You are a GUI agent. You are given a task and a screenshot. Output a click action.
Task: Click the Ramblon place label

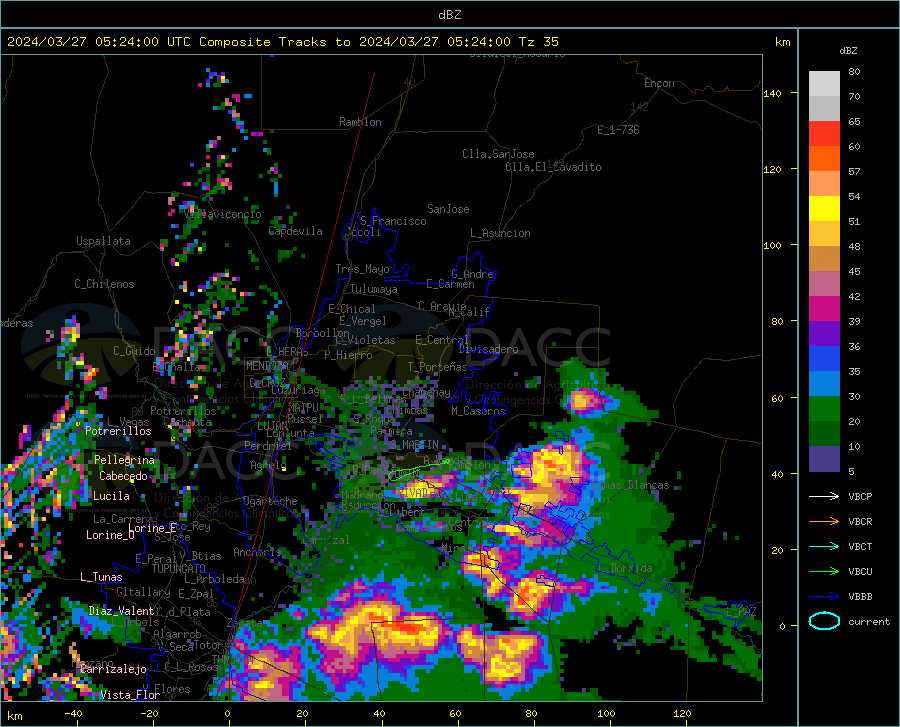click(360, 122)
